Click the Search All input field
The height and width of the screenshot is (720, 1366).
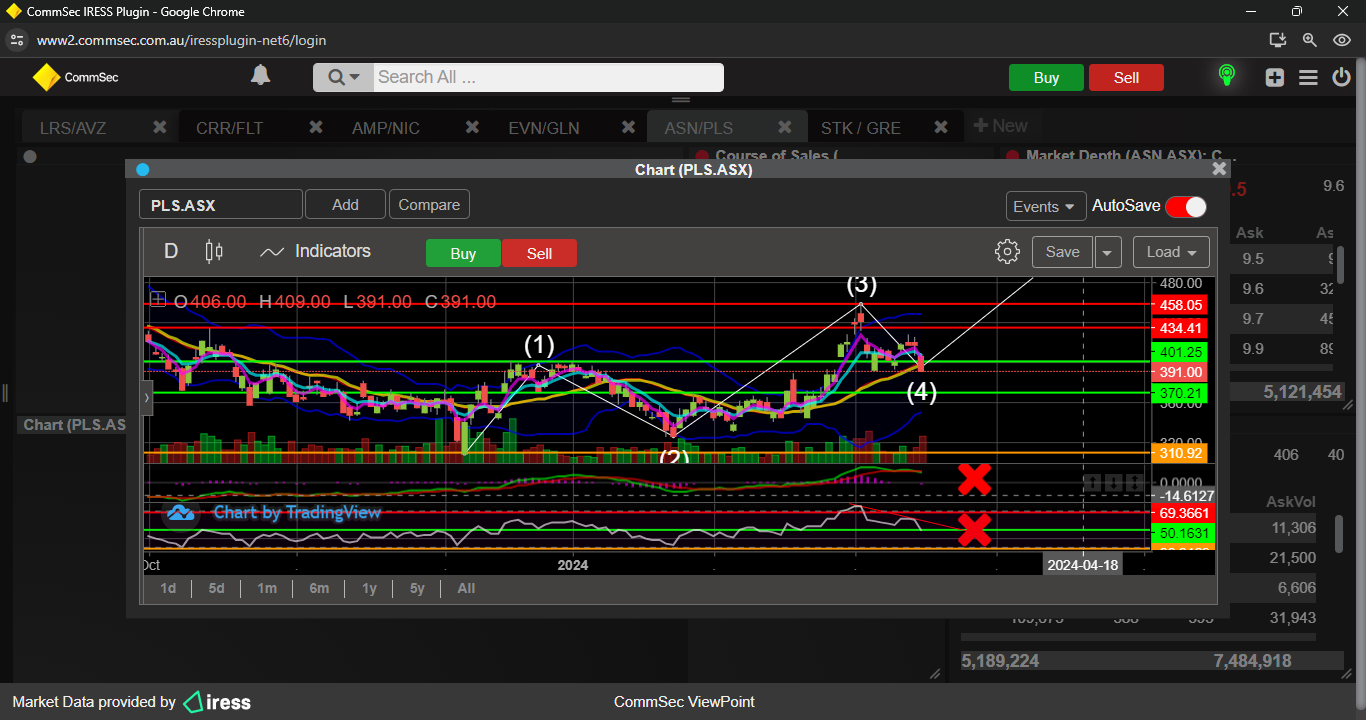pos(546,77)
